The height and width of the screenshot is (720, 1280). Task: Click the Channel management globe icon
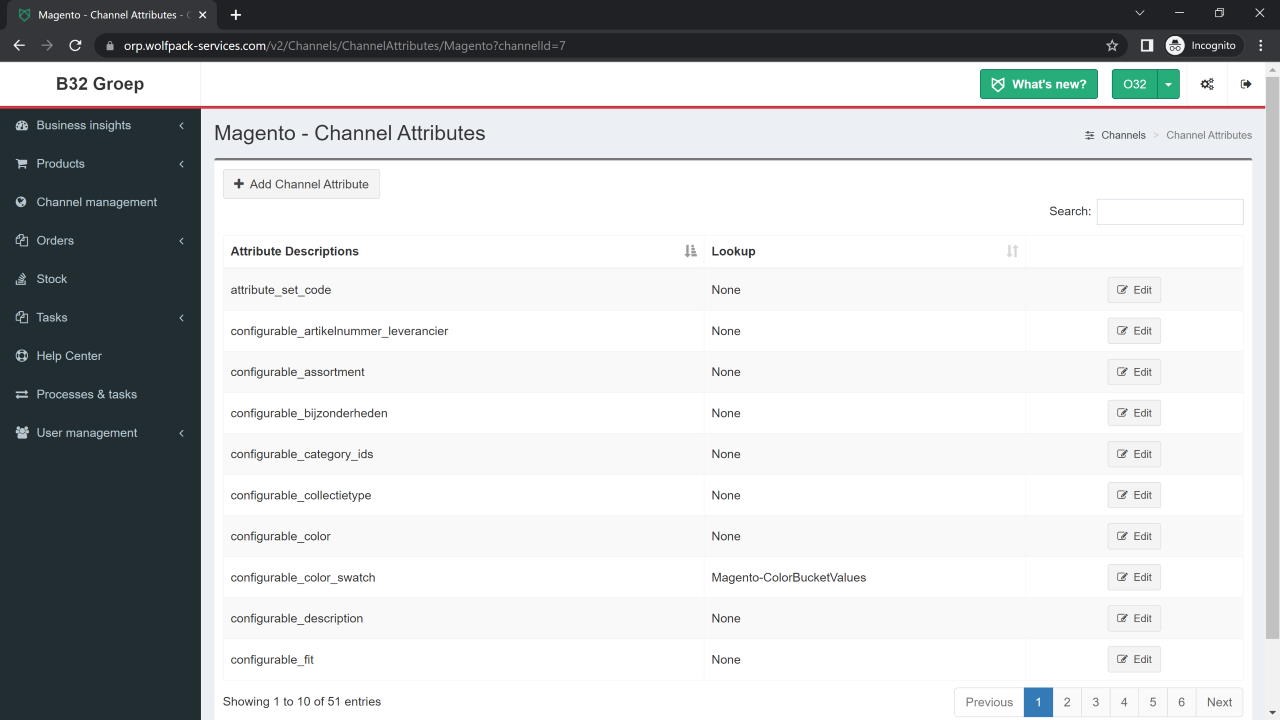(x=21, y=202)
